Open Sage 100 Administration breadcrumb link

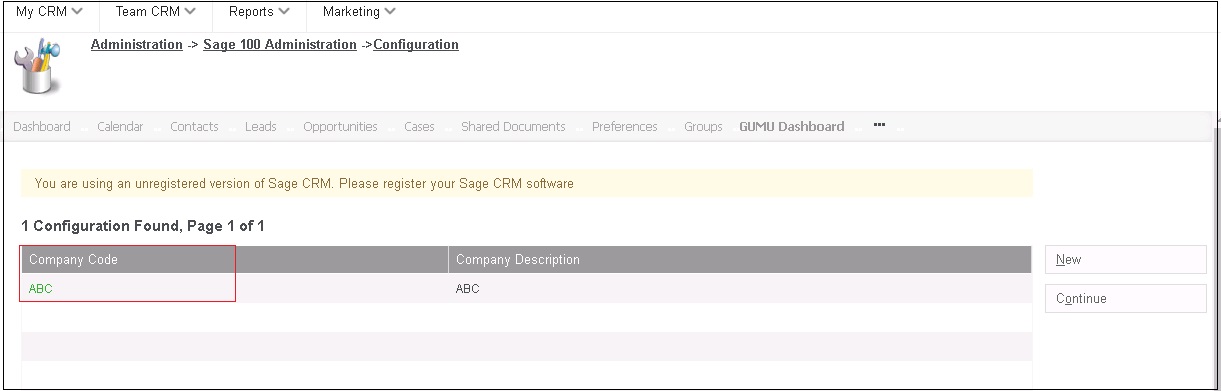click(x=280, y=45)
